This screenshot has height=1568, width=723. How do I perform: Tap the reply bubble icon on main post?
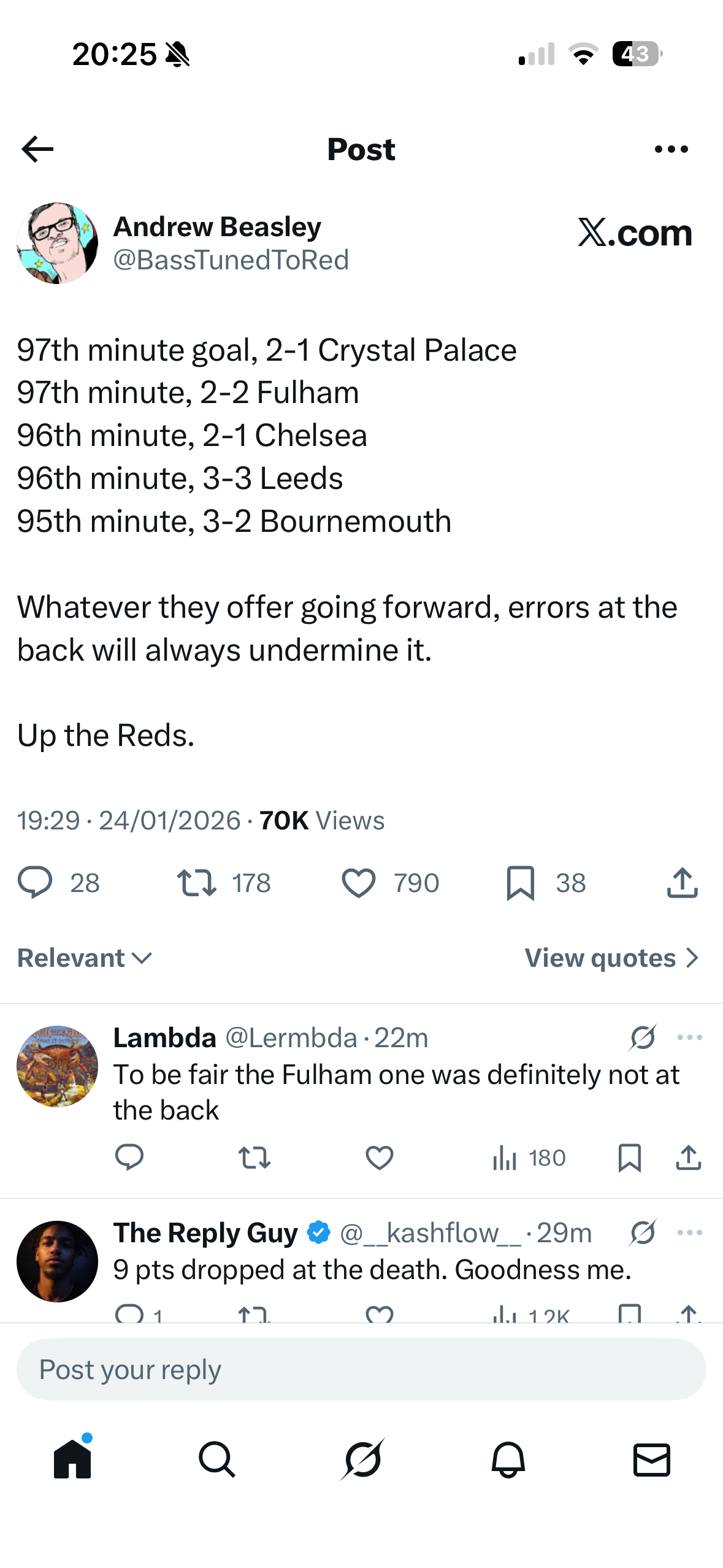[35, 883]
